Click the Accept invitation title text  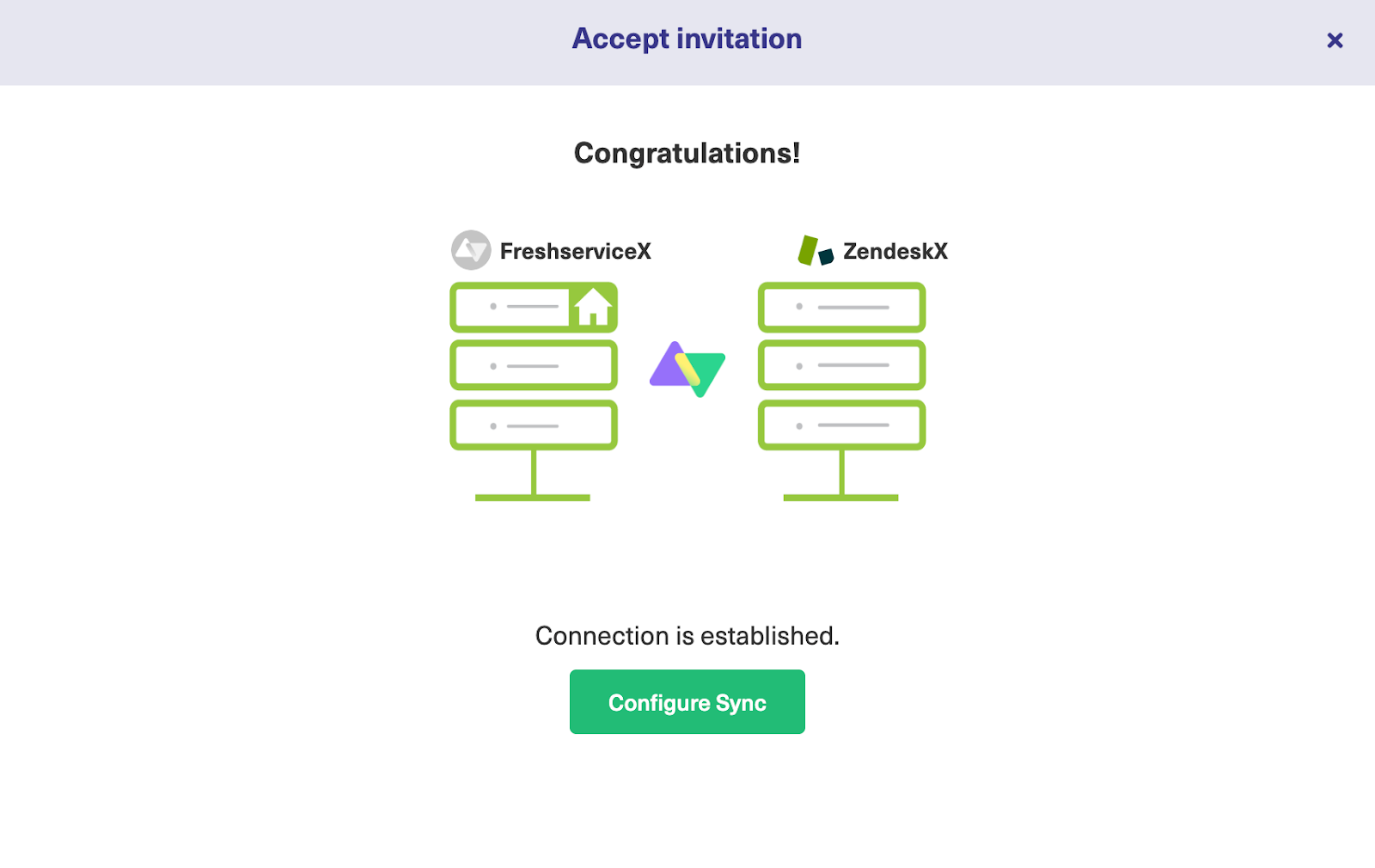687,39
